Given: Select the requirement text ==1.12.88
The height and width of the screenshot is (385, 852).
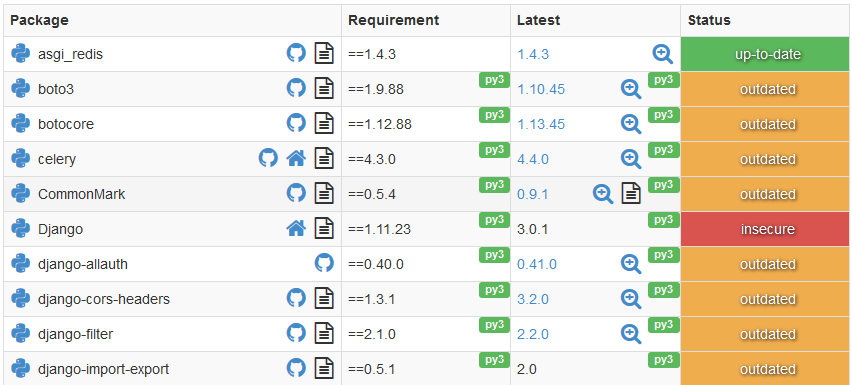Looking at the screenshot, I should (380, 124).
